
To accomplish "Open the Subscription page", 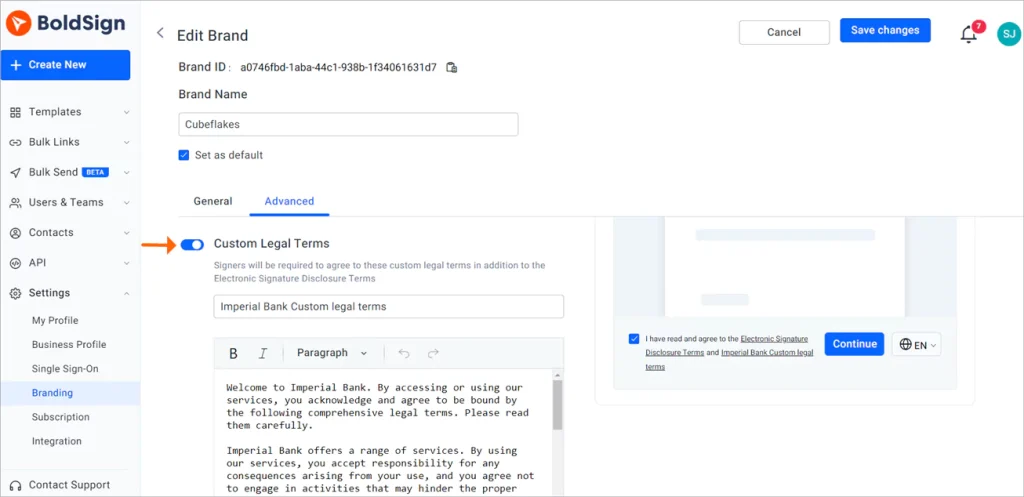I will pyautogui.click(x=61, y=417).
